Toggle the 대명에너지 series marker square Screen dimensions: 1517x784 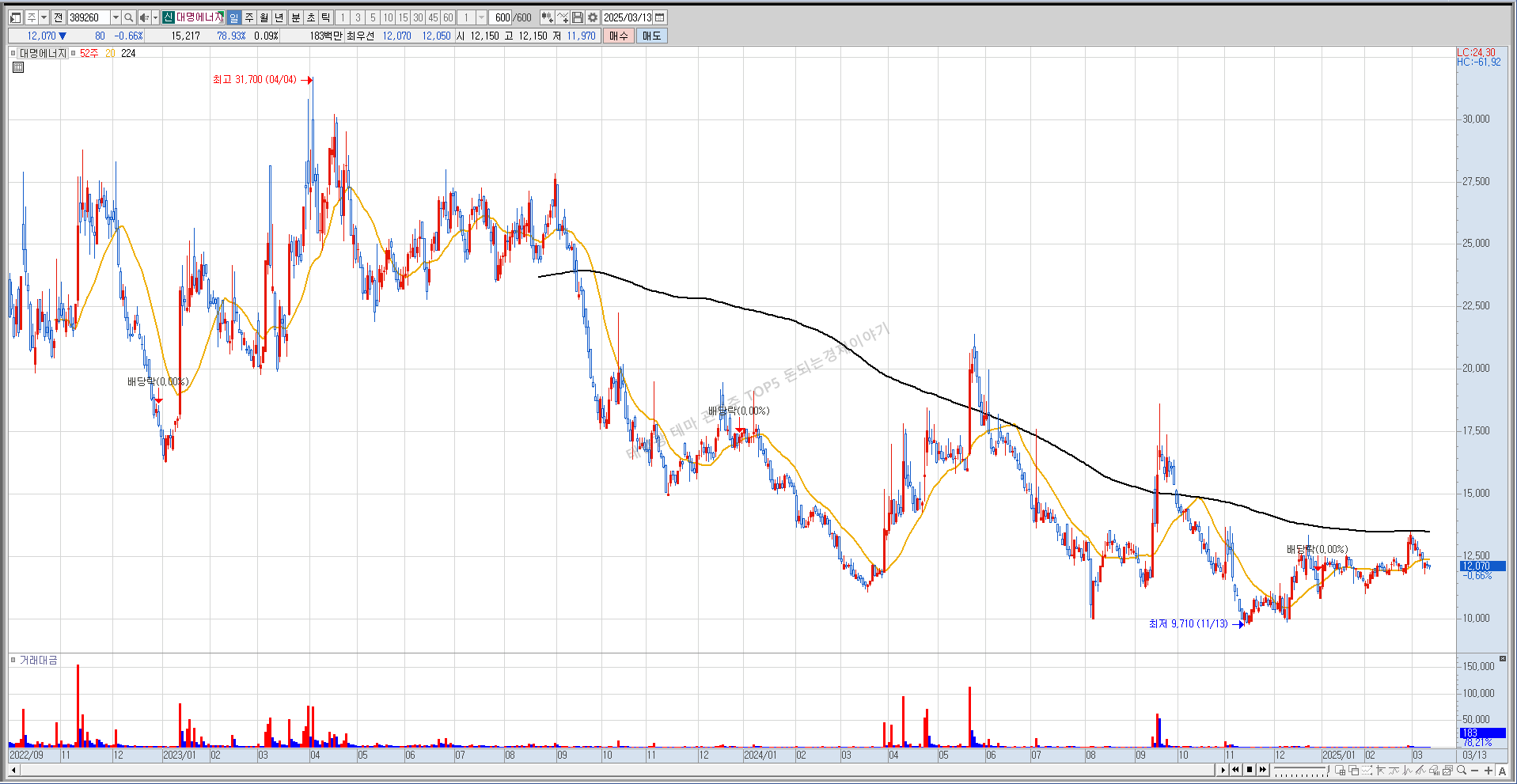tap(13, 53)
